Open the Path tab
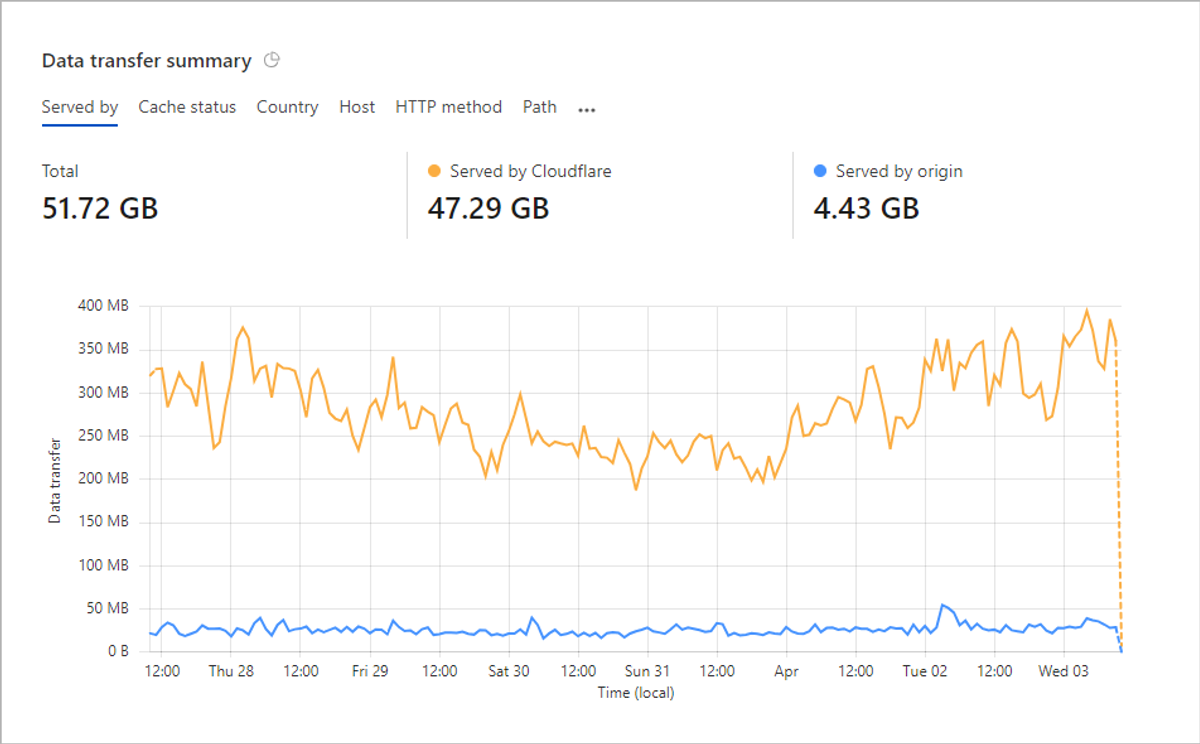This screenshot has width=1200, height=744. pos(540,107)
